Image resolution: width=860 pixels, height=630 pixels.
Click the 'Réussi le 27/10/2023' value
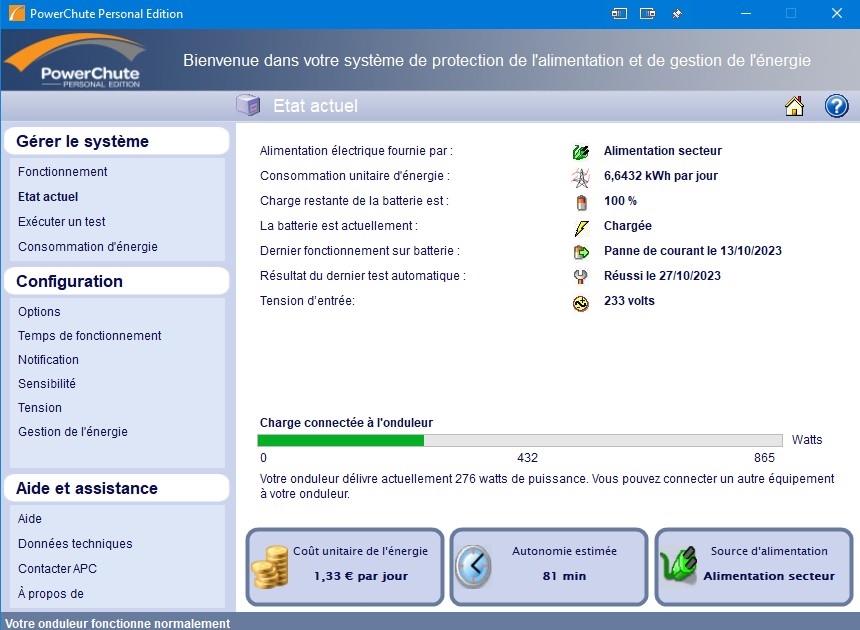[x=662, y=276]
